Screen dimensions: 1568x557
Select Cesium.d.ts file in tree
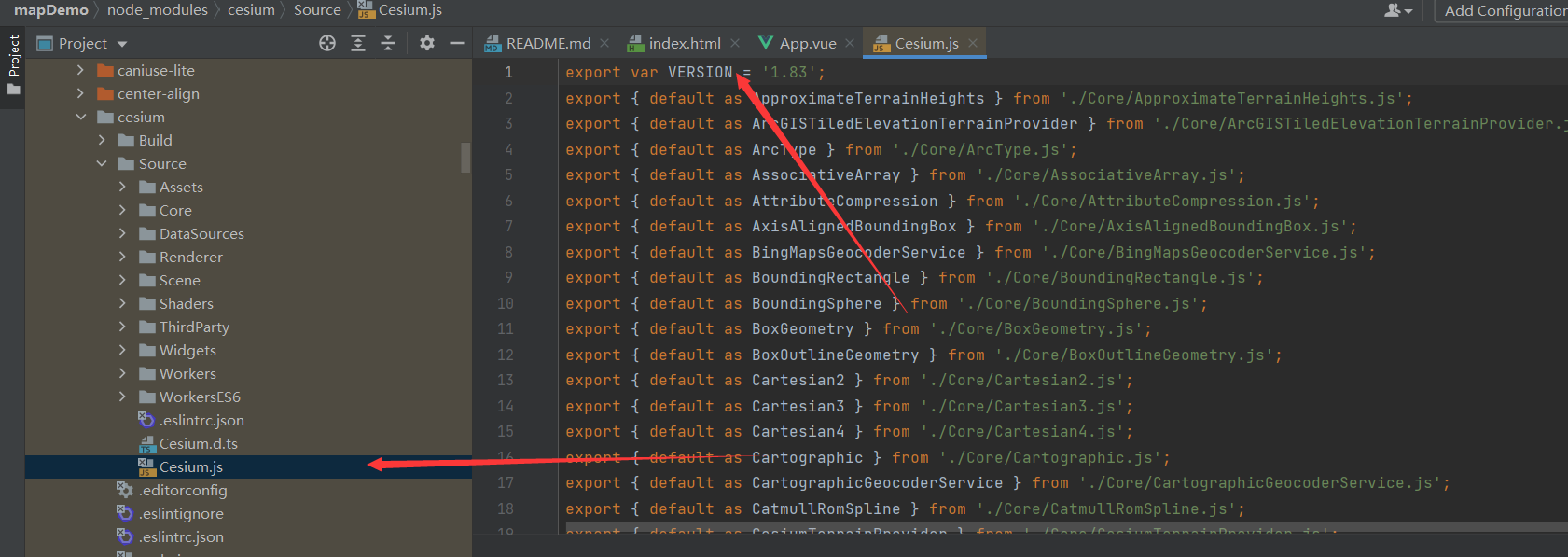click(x=198, y=443)
